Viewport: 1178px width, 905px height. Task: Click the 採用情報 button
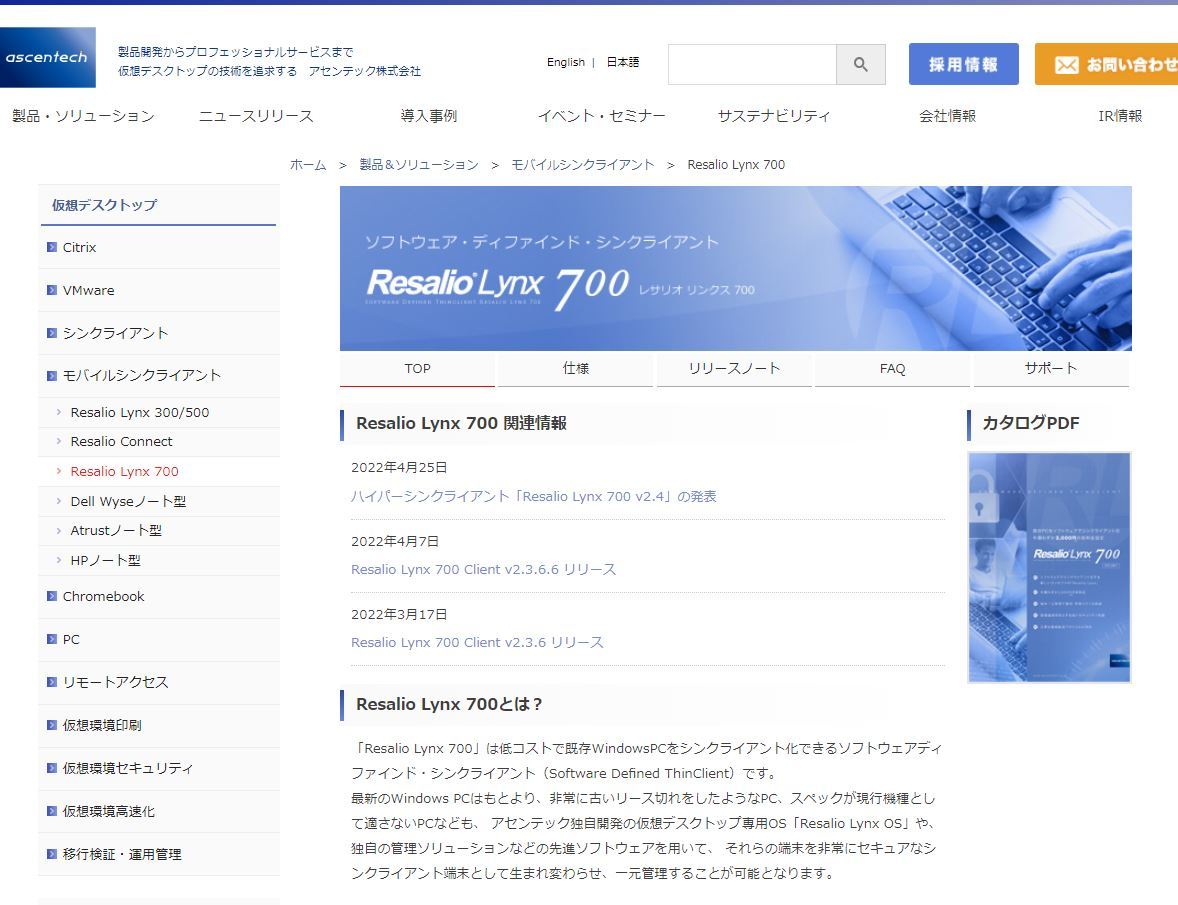point(964,65)
